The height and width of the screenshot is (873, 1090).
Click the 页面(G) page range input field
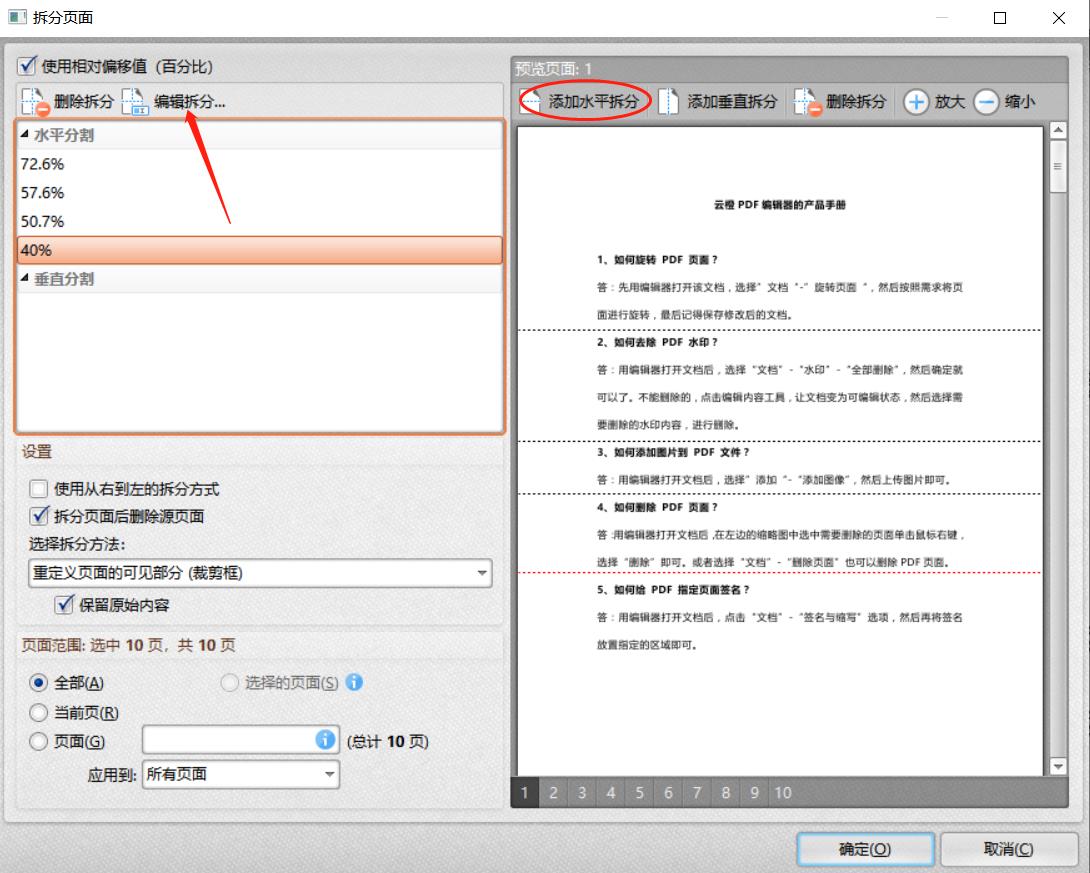[x=241, y=740]
